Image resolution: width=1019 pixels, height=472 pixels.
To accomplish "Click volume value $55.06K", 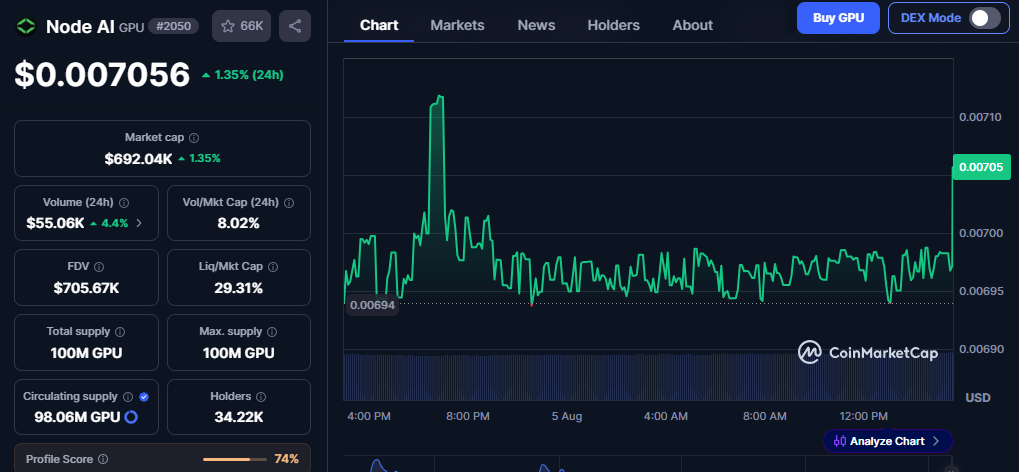I will click(x=55, y=223).
